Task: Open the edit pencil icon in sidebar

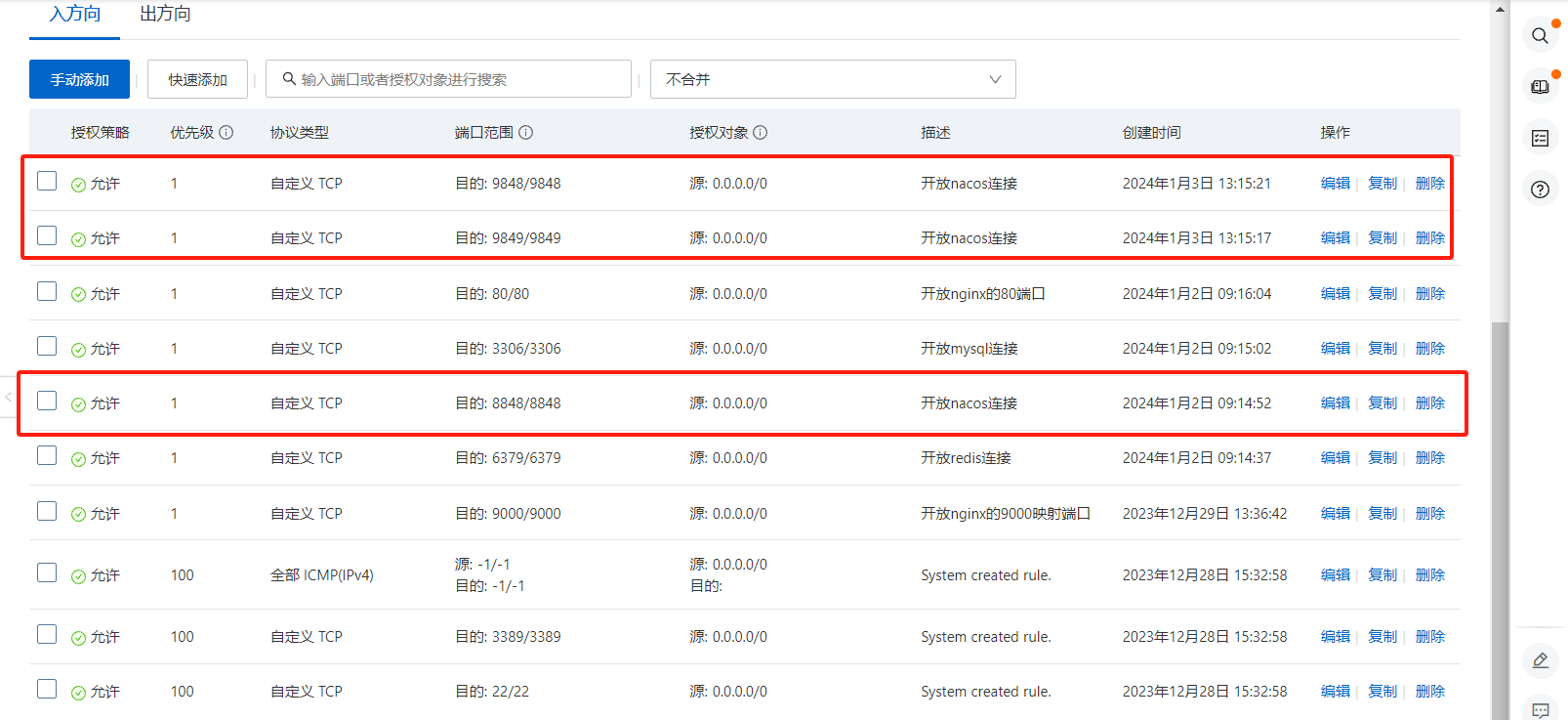Action: tap(1540, 660)
